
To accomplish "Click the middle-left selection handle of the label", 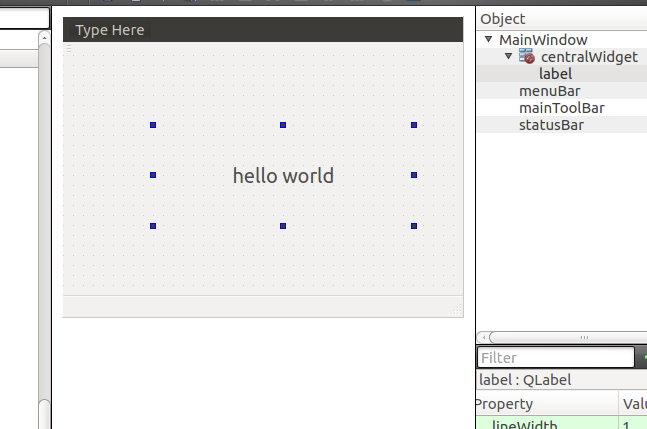I will (153, 175).
